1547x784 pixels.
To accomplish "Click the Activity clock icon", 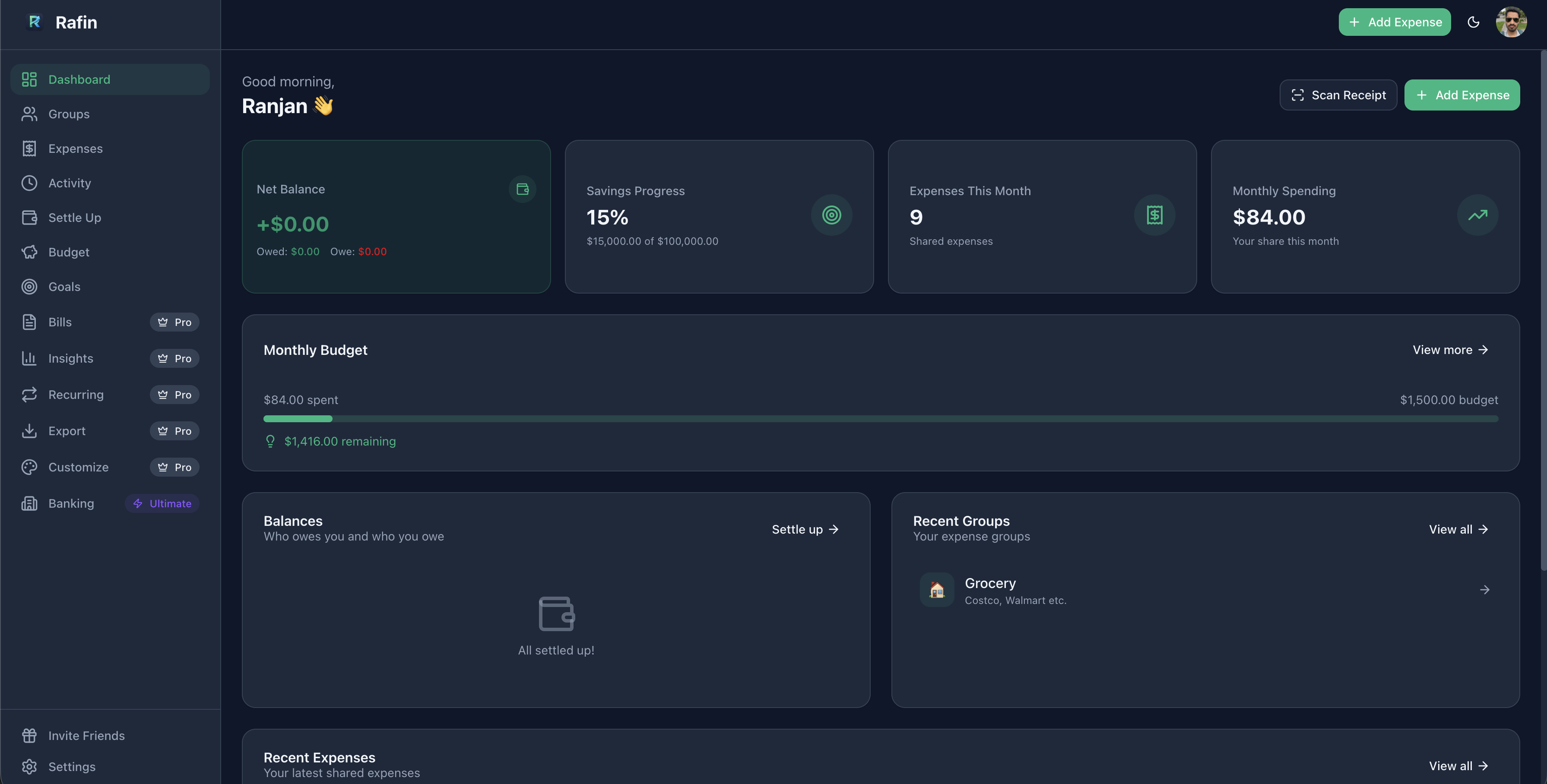I will (29, 183).
